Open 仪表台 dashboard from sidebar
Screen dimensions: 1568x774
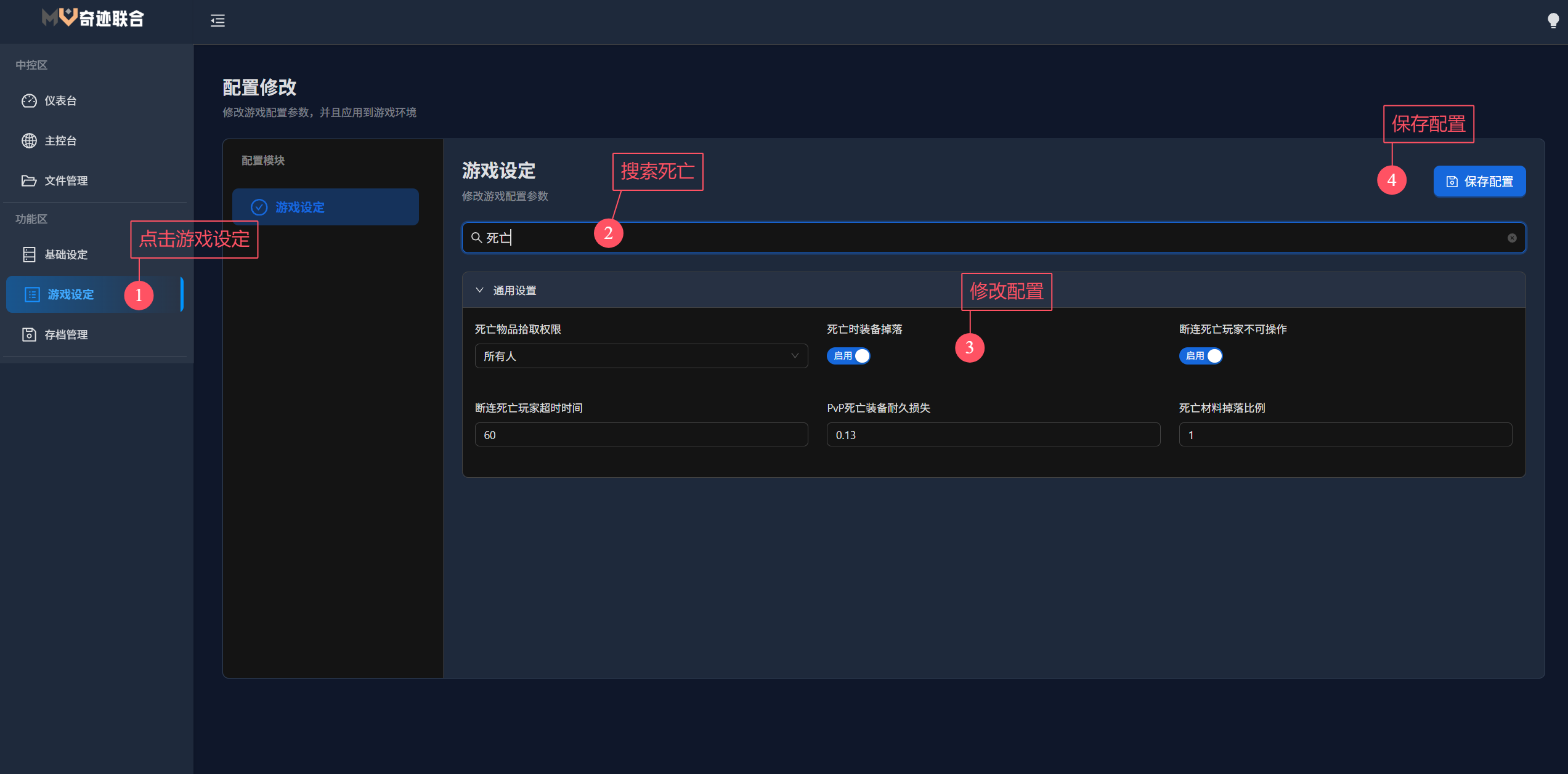pyautogui.click(x=60, y=101)
